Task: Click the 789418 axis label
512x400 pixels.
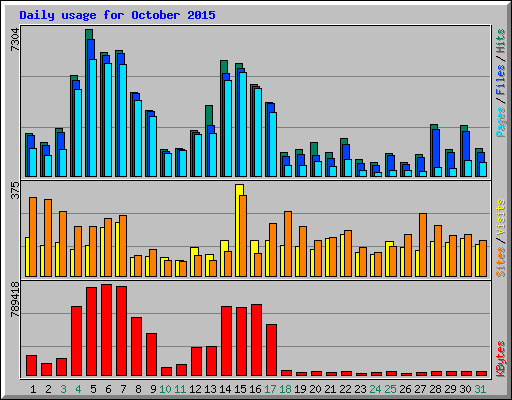Action: (x=15, y=299)
